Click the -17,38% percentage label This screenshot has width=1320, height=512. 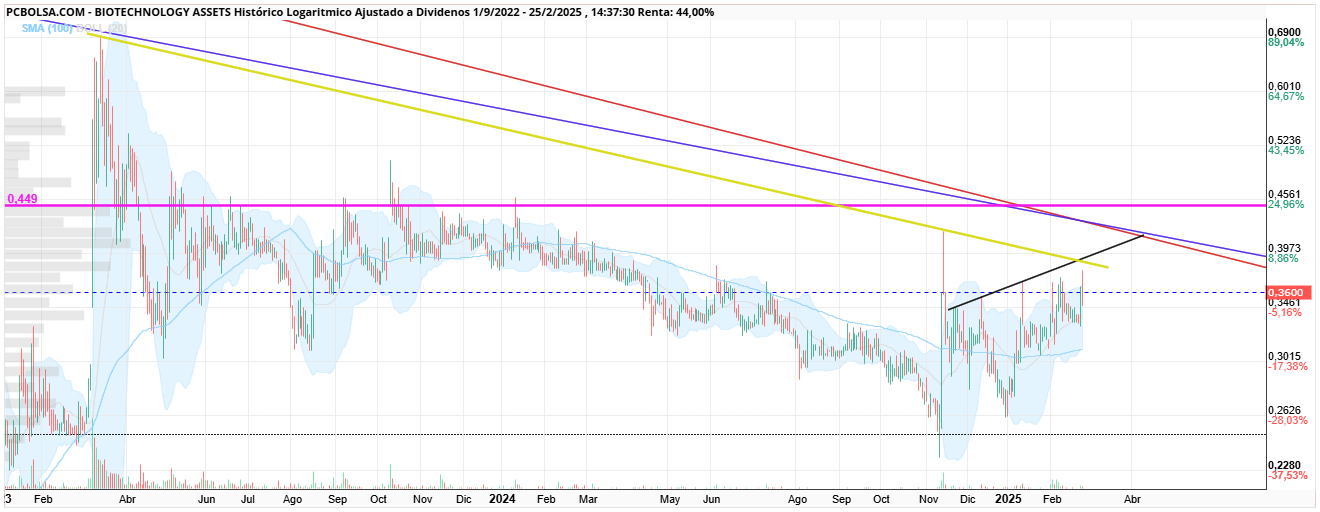point(1287,367)
